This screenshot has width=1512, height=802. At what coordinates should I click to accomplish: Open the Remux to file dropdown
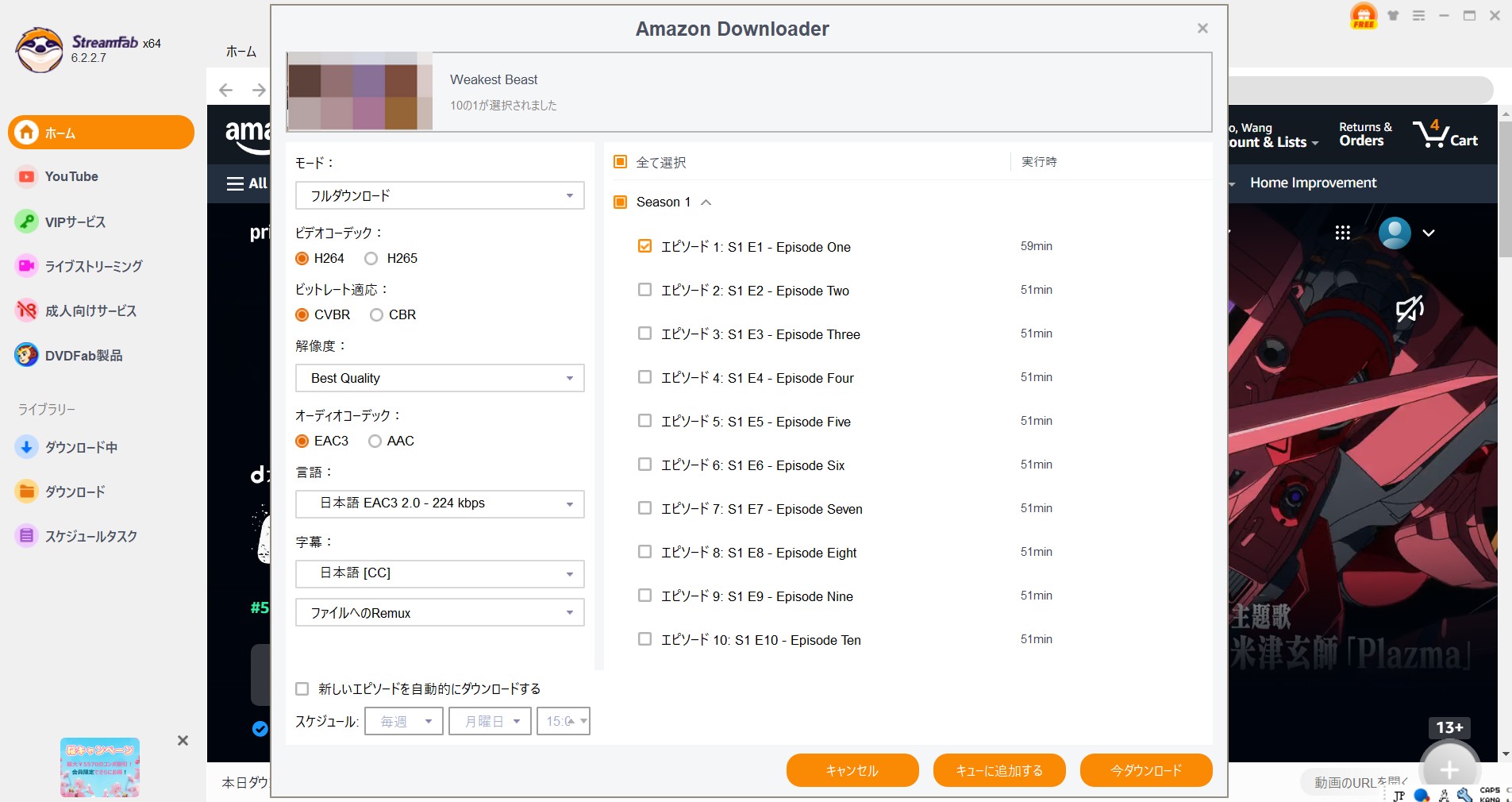click(x=440, y=612)
